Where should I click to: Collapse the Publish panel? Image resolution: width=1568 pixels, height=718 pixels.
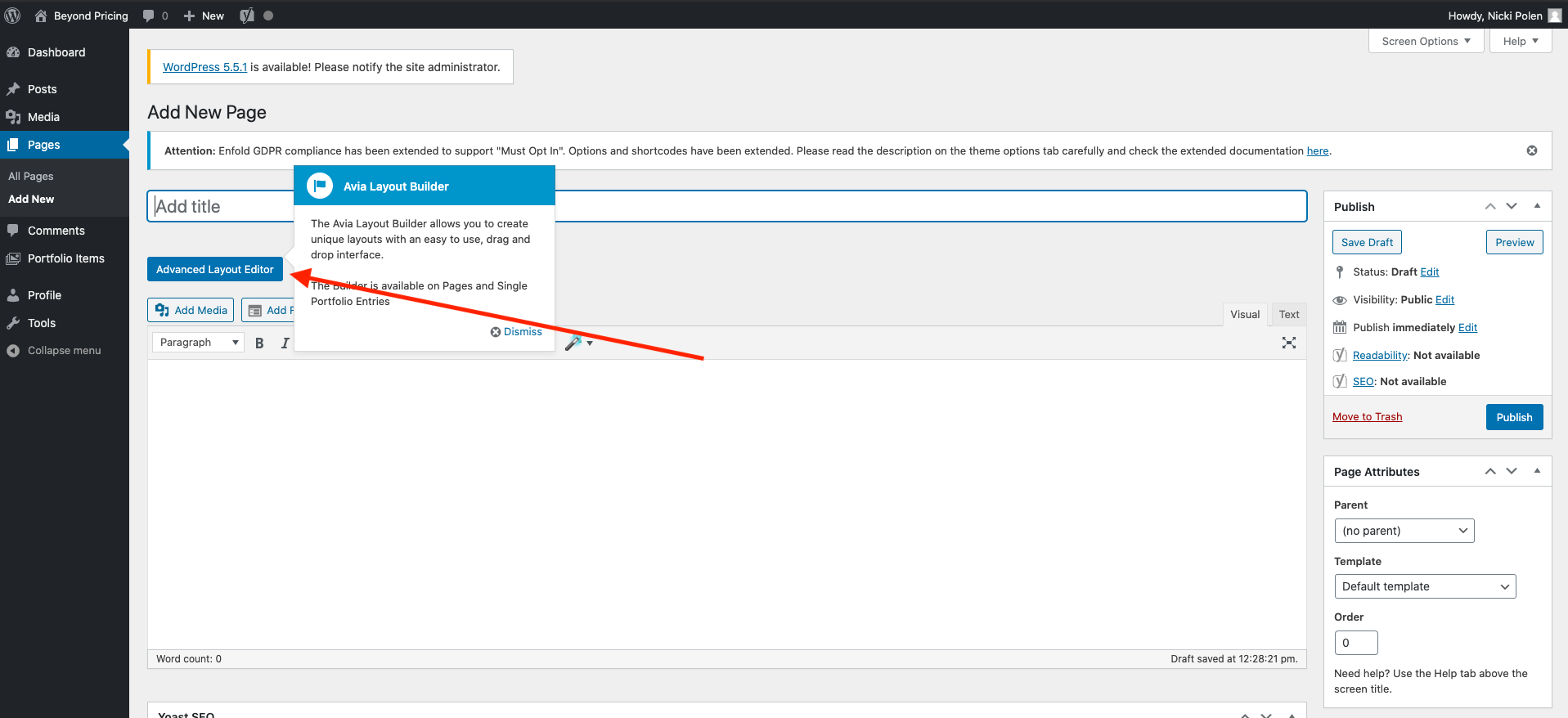pos(1537,206)
